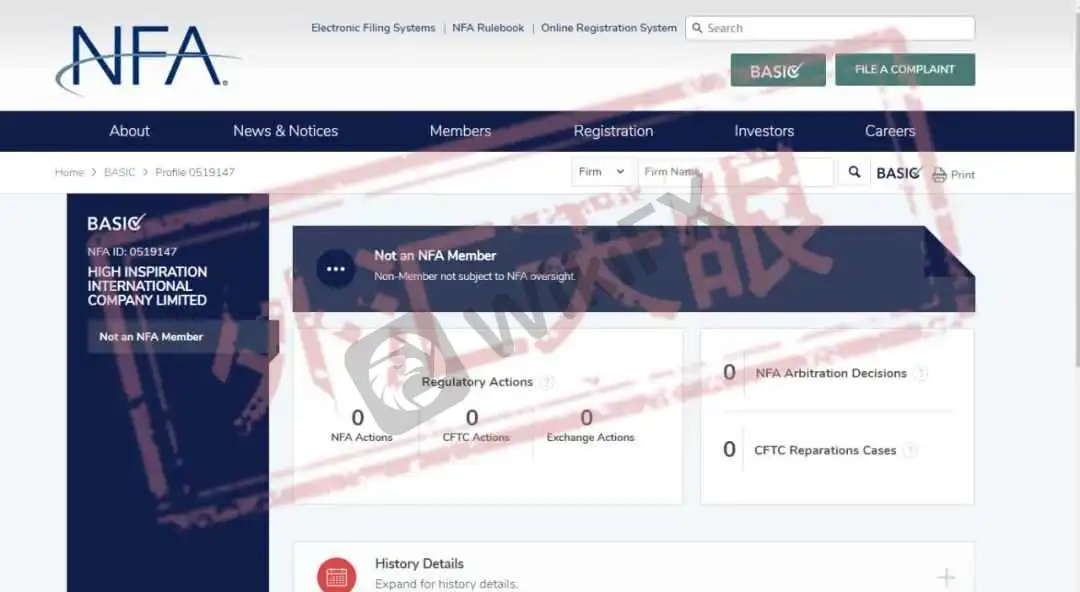Click the HIGH INSPIRATION INTERNATIONAL COMPANY LIMITED name
This screenshot has height=592, width=1080.
point(147,286)
